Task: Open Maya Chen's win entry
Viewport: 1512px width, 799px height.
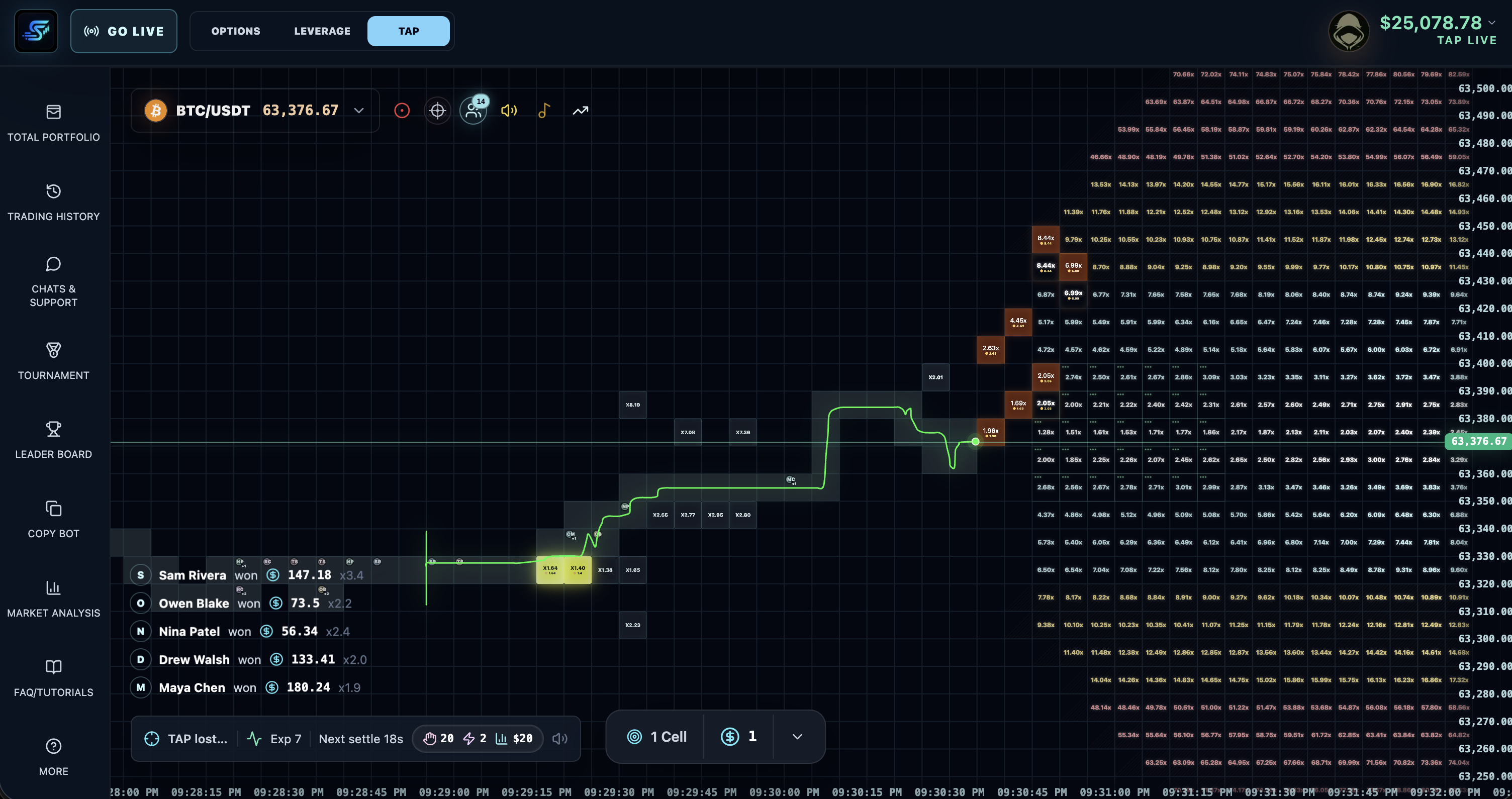Action: point(246,687)
